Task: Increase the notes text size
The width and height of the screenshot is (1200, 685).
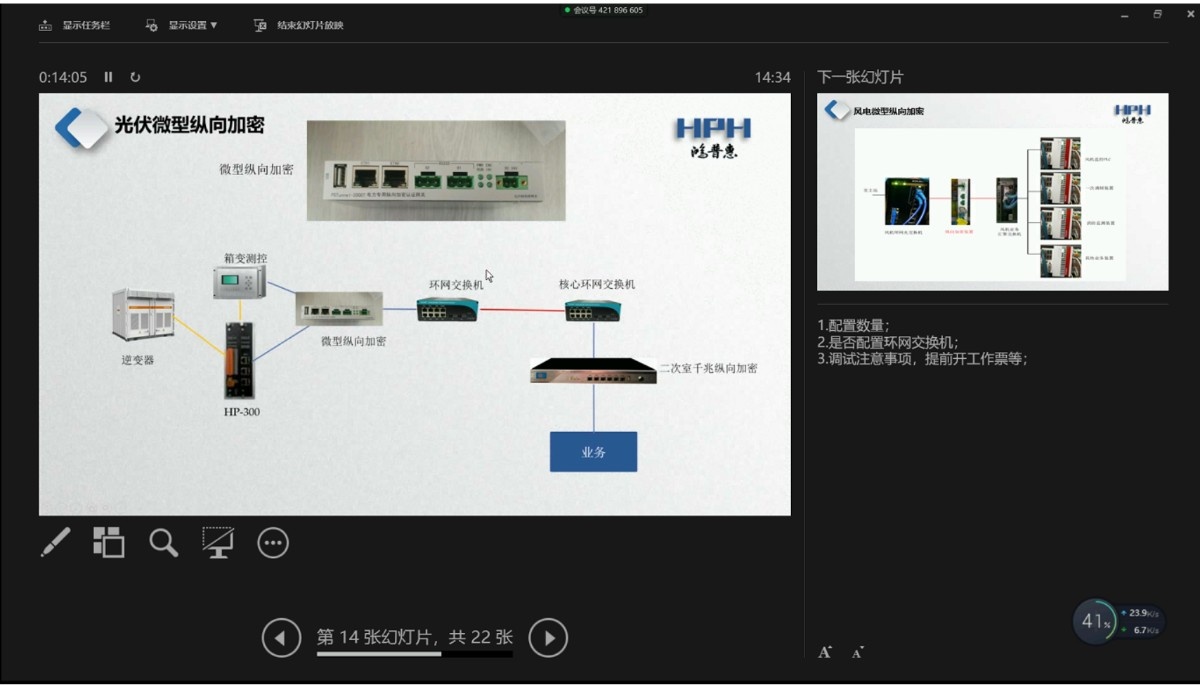Action: (x=825, y=652)
